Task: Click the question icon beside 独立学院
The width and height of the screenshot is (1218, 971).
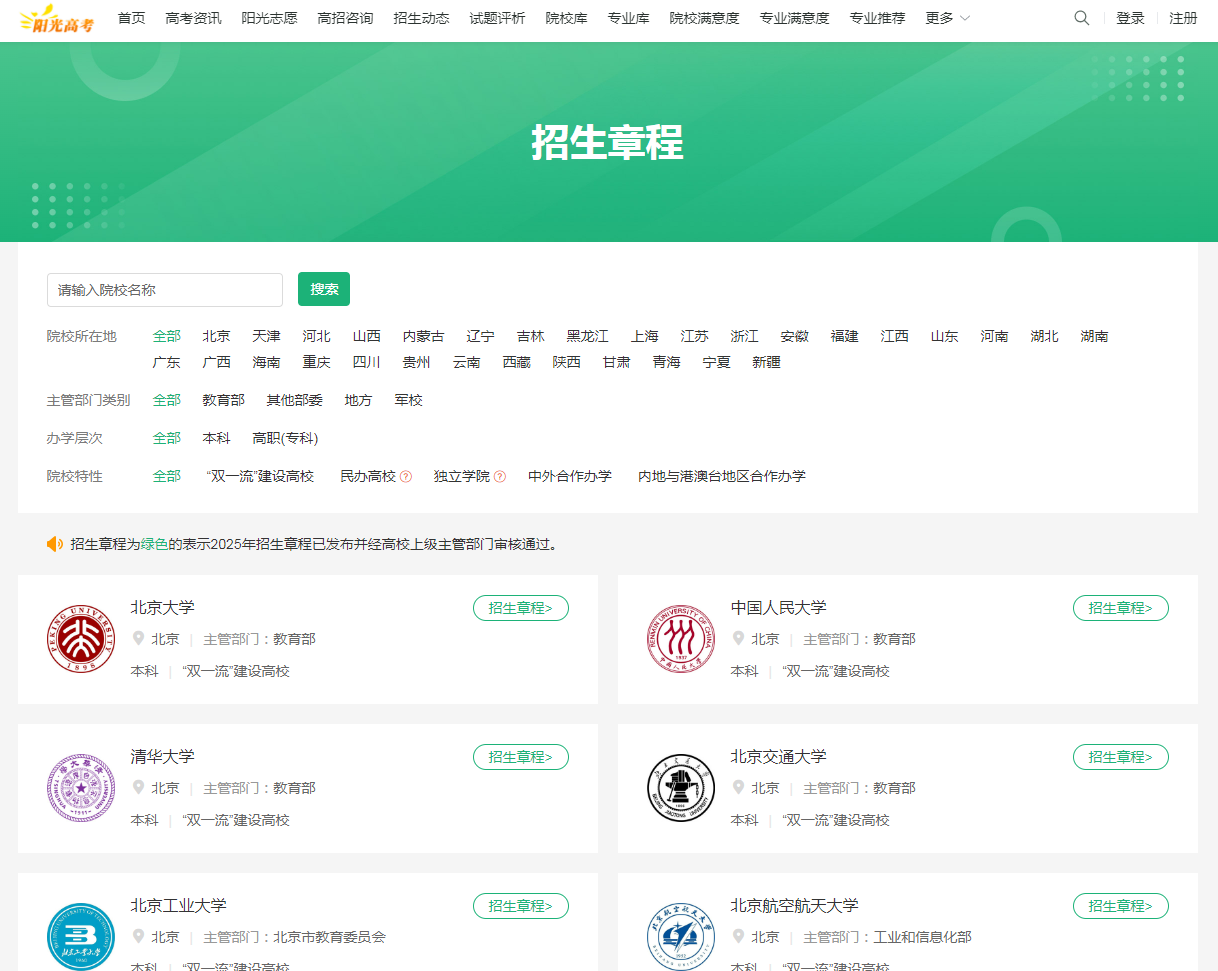Action: pyautogui.click(x=500, y=477)
